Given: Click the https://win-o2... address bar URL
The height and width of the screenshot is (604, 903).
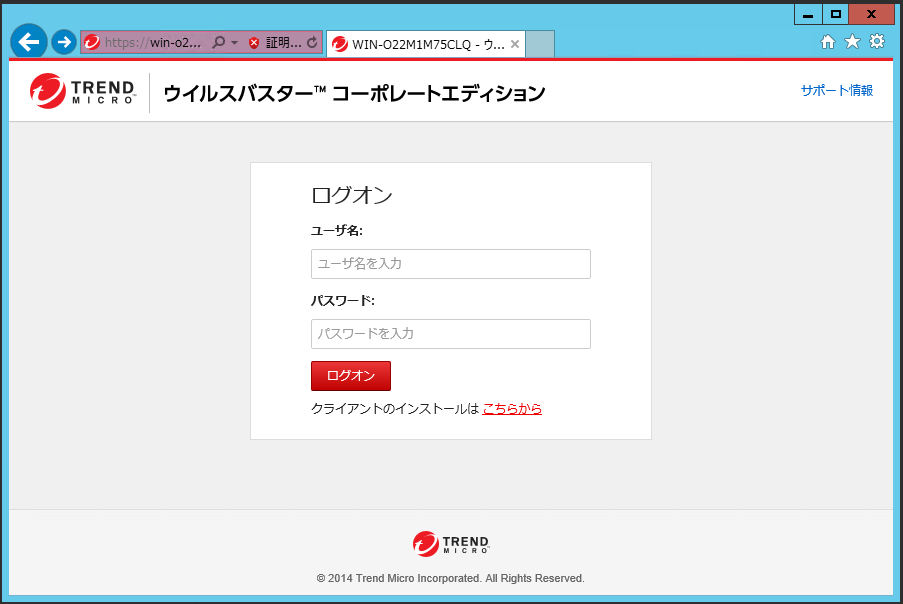Looking at the screenshot, I should 153,43.
